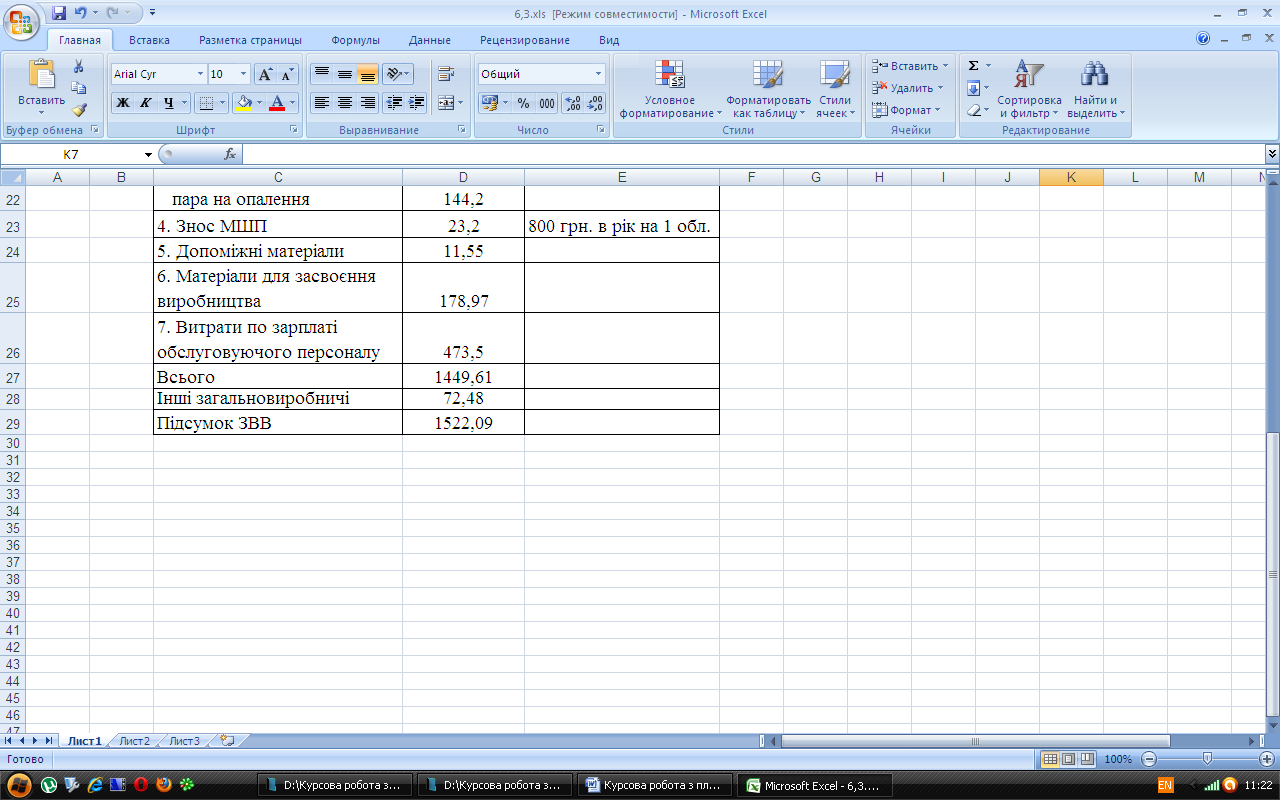Viewport: 1280px width, 800px height.
Task: Click the Name Box showing K7
Action: pos(72,154)
